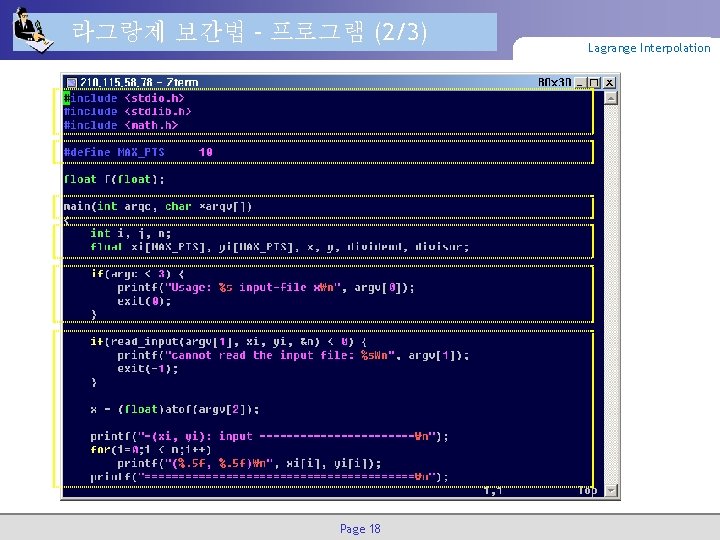Click the '#define MAX_PTS' text

click(x=114, y=152)
